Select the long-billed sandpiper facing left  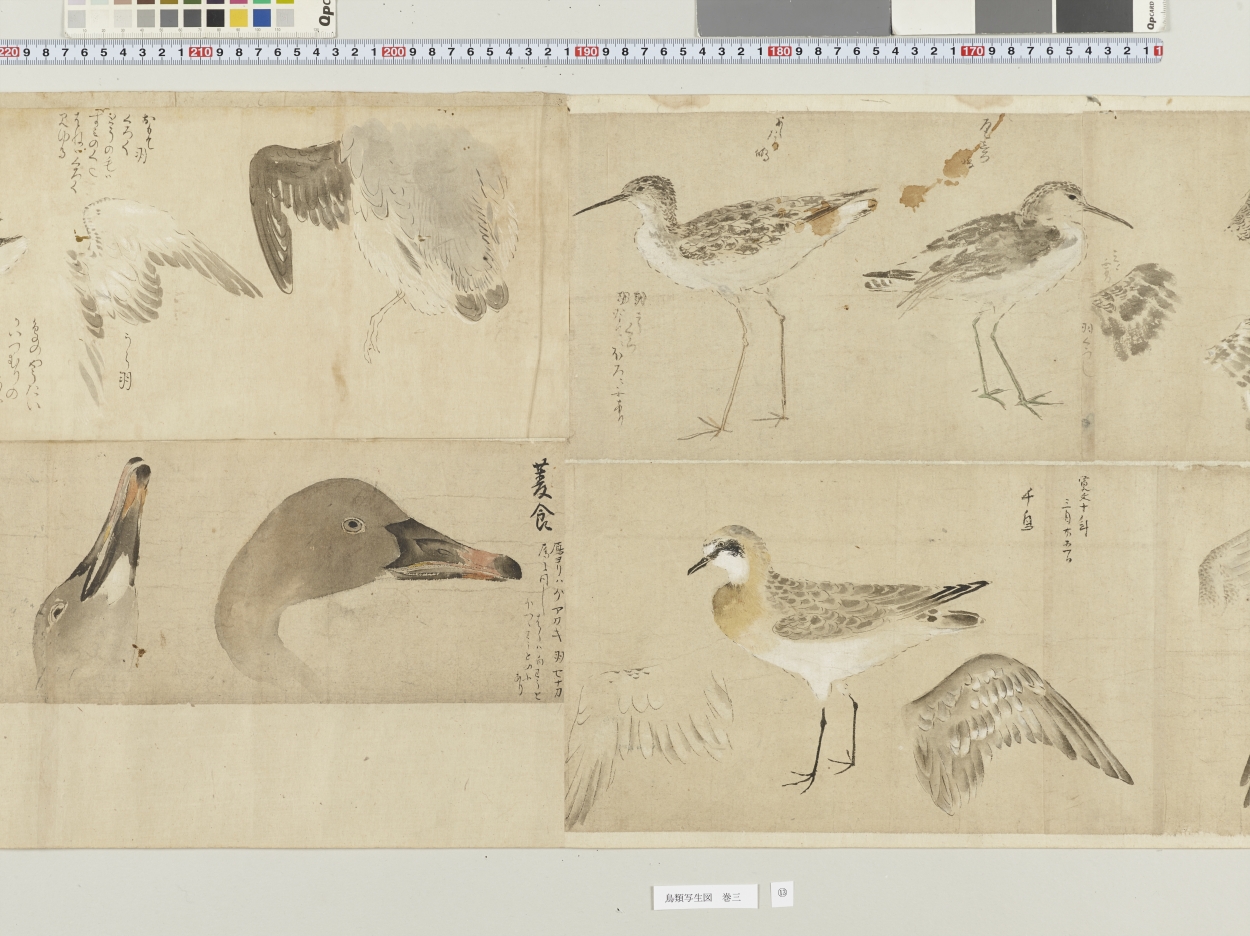(x=725, y=305)
